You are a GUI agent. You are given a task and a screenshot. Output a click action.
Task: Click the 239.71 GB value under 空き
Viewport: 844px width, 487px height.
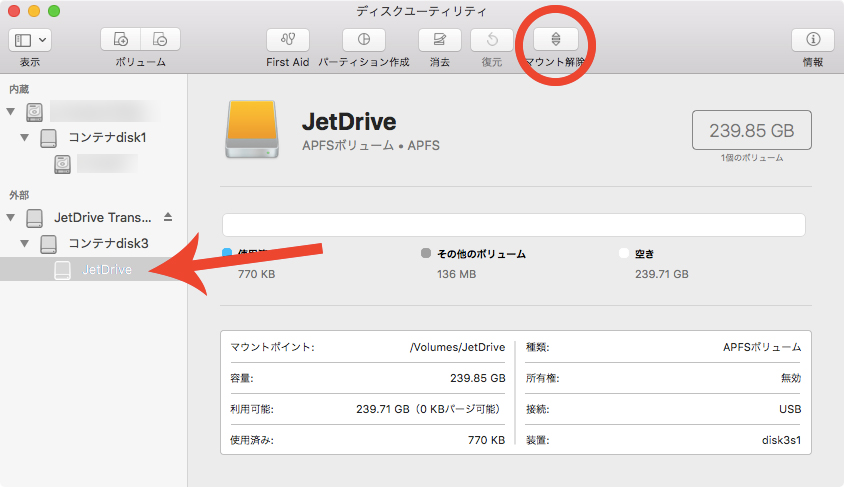662,274
